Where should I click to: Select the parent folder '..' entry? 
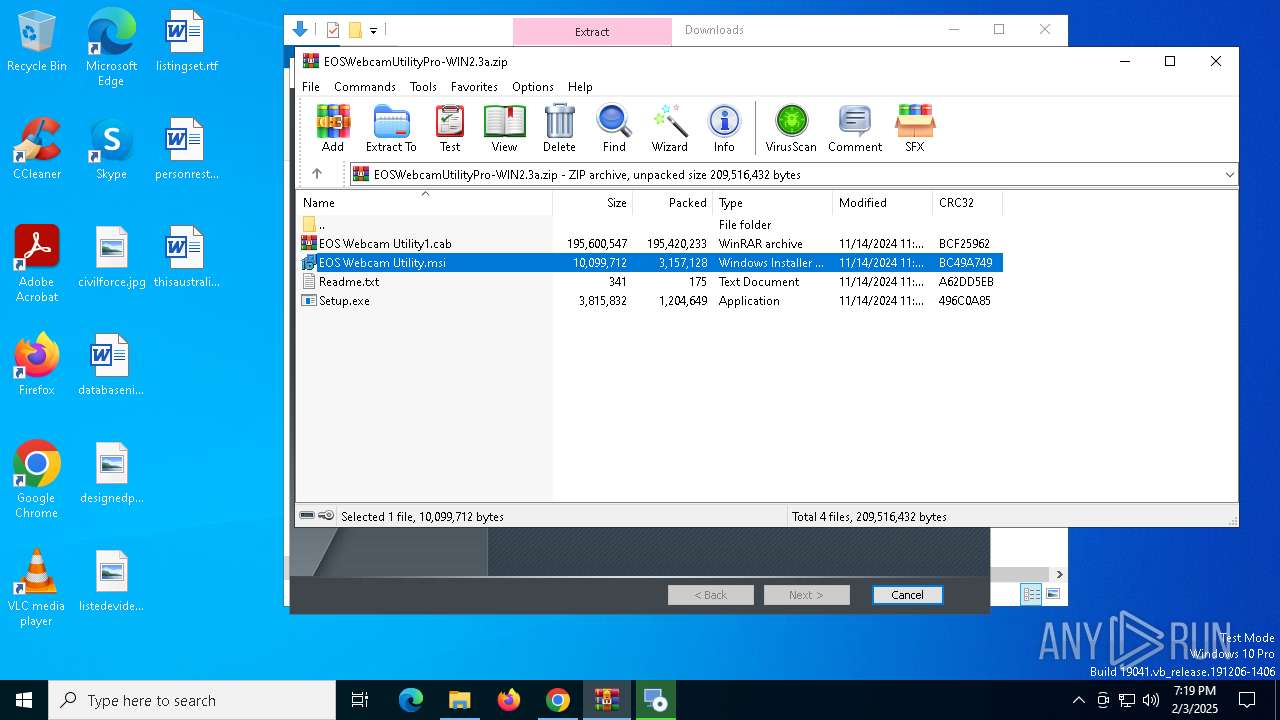(650, 225)
